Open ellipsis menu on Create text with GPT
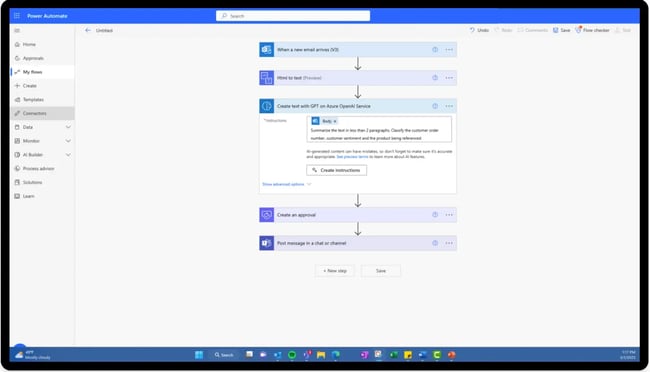This screenshot has width=650, height=372. (449, 106)
